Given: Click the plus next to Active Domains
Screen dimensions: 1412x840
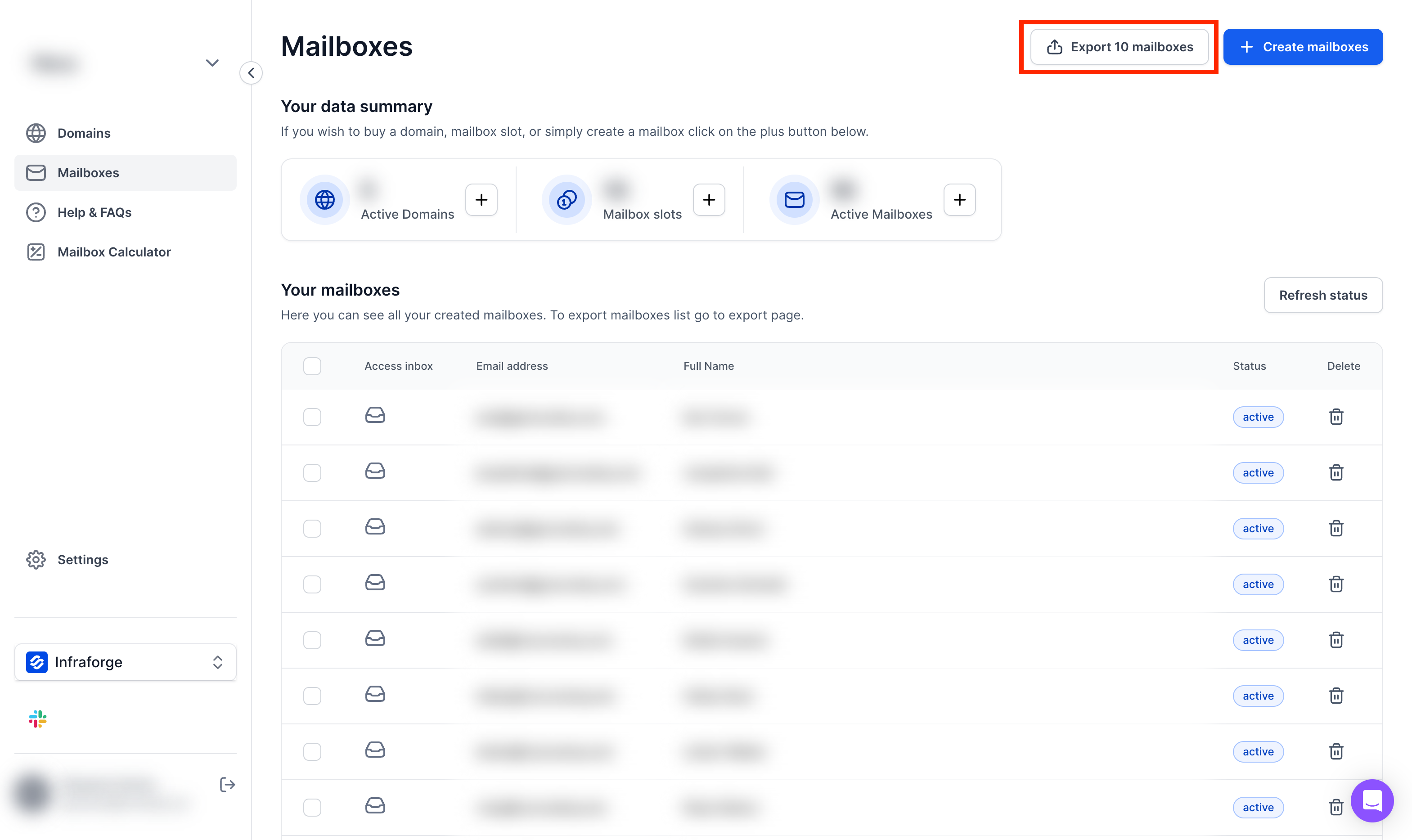Looking at the screenshot, I should click(x=481, y=200).
